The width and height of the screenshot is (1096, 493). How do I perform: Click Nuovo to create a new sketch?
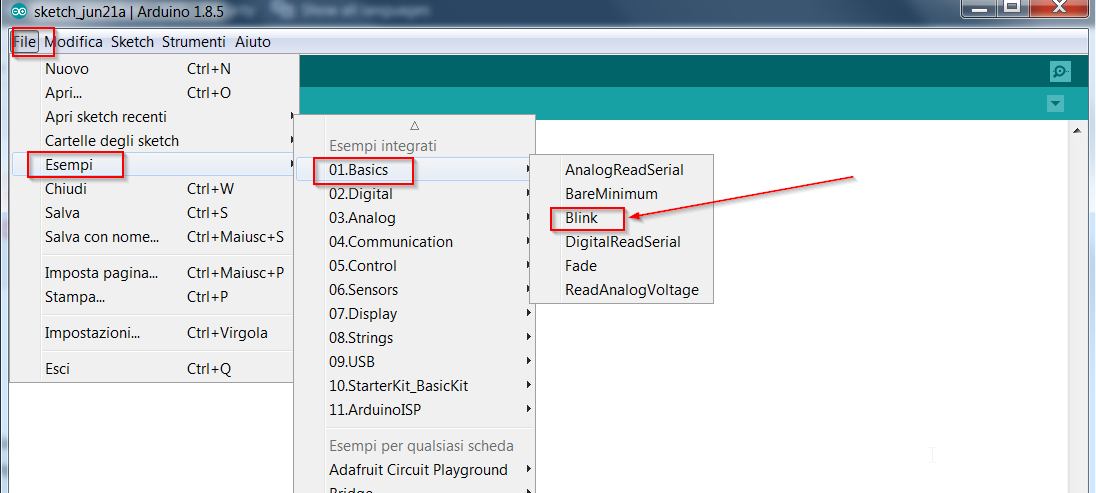(x=67, y=69)
